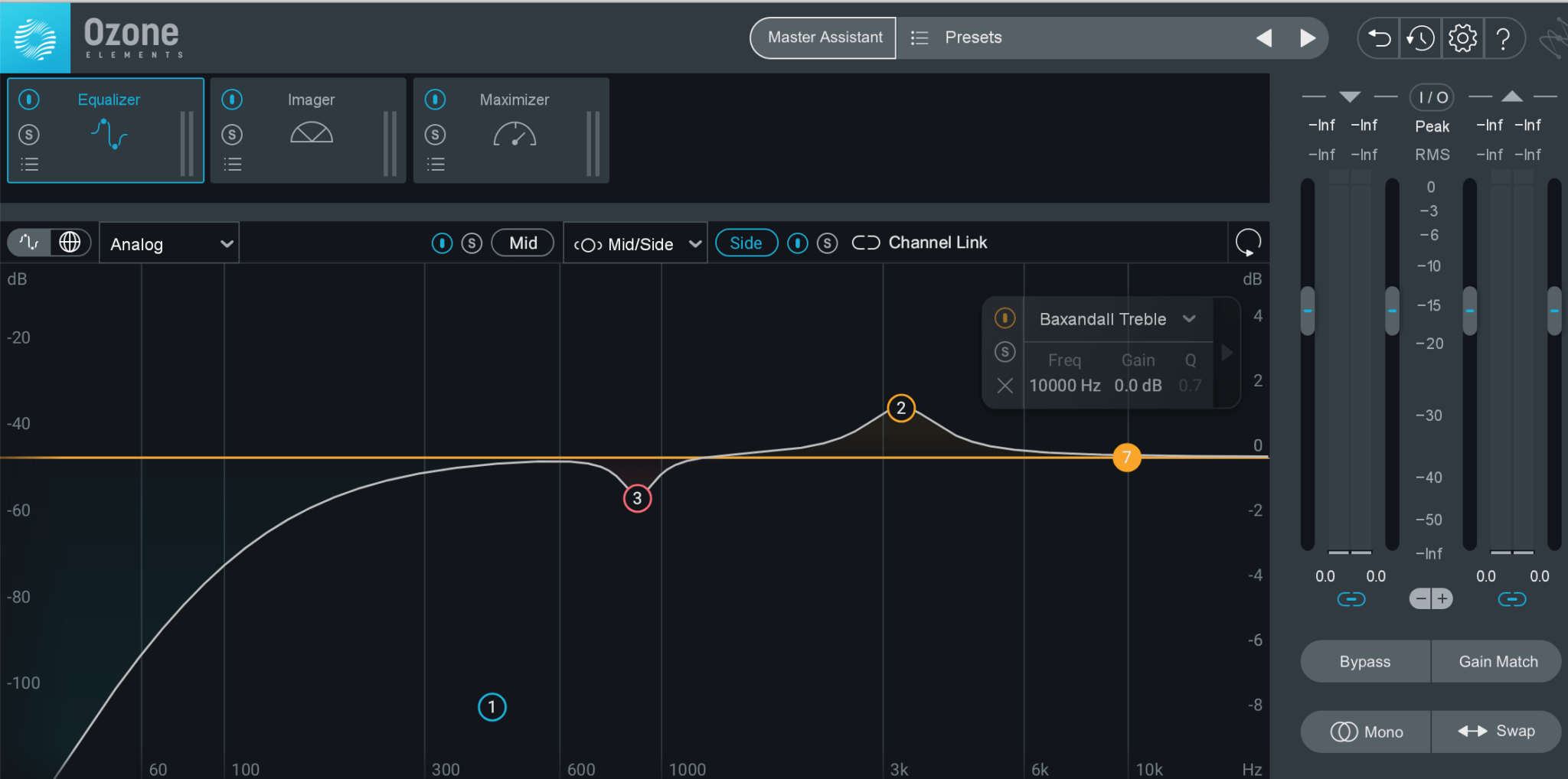Open settings gear icon
This screenshot has height=779, width=1568.
(1462, 37)
